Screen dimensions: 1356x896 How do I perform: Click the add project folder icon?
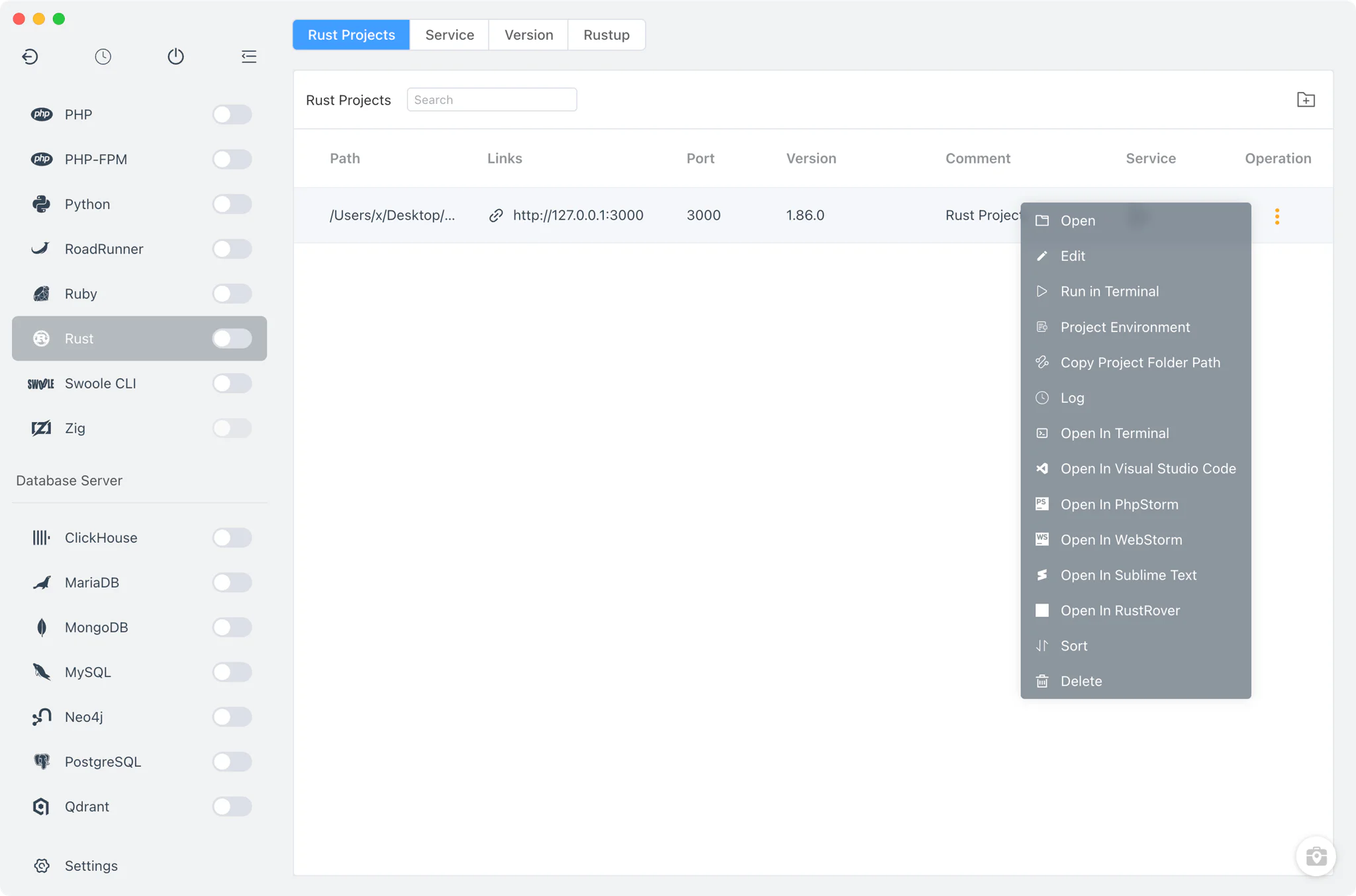1306,100
